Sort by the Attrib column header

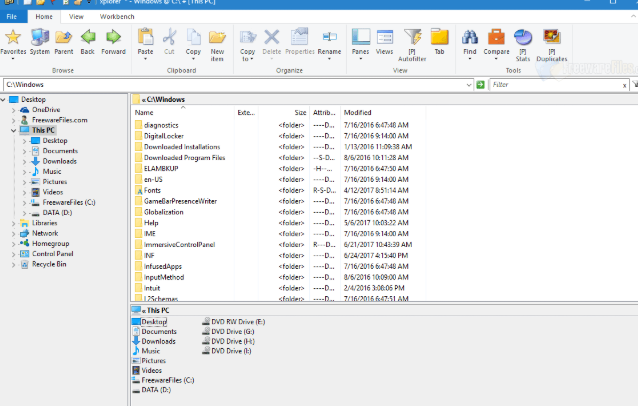pyautogui.click(x=325, y=112)
